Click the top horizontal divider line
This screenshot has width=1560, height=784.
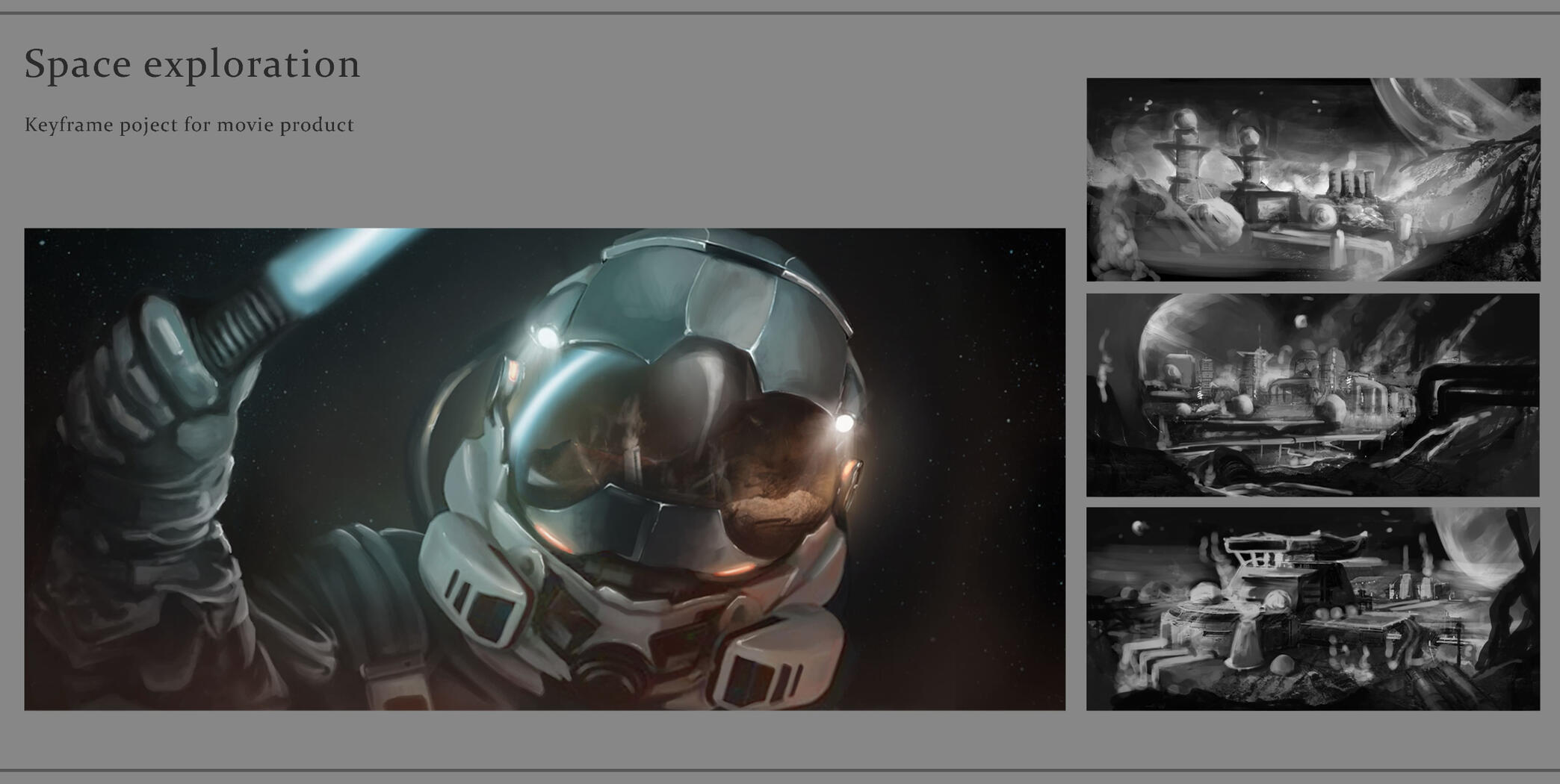point(780,13)
